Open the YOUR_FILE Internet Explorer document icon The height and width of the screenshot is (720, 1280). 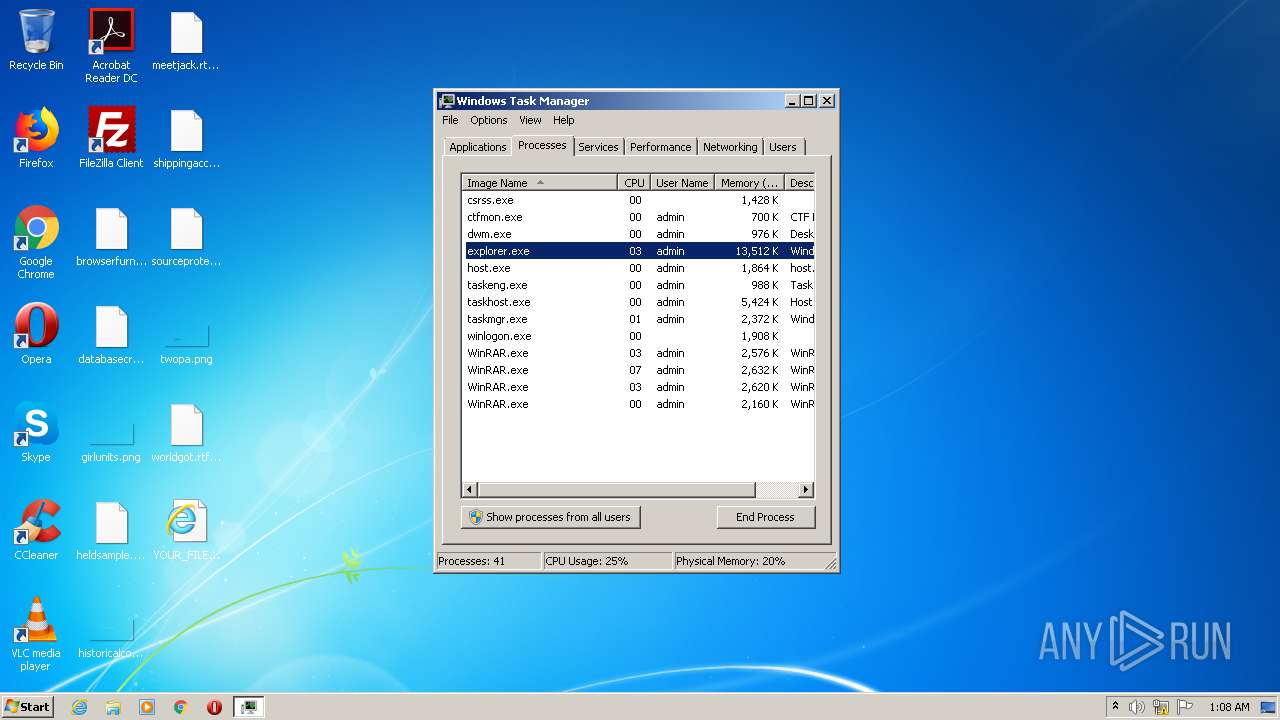click(186, 530)
